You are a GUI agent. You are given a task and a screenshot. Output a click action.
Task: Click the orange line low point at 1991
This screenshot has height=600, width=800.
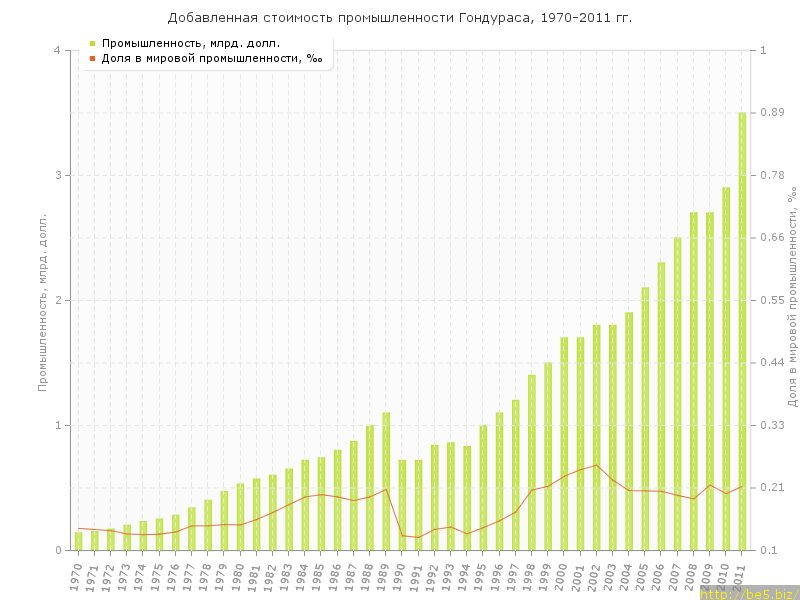[418, 538]
